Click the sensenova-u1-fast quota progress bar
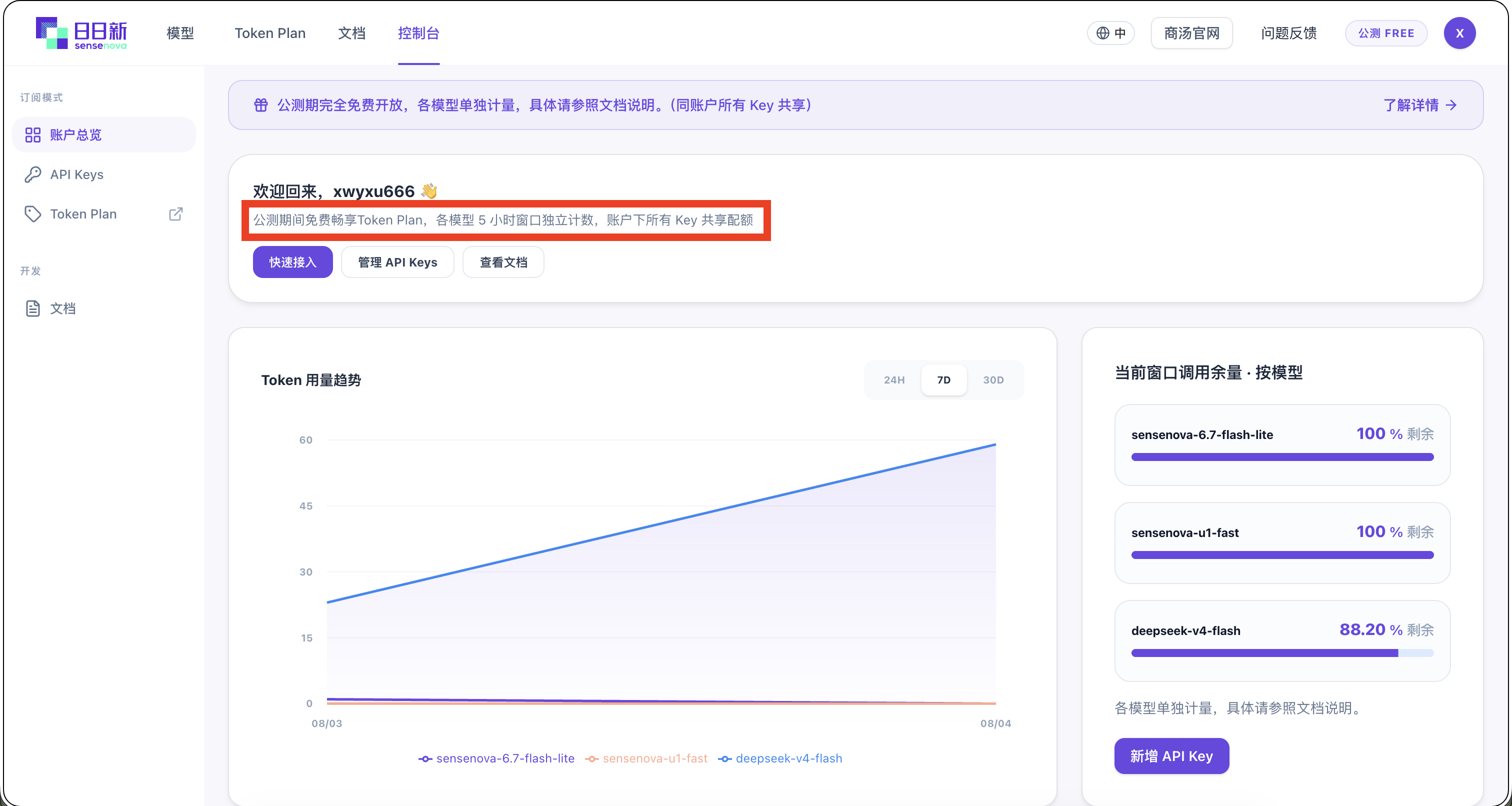1512x806 pixels. pos(1282,554)
